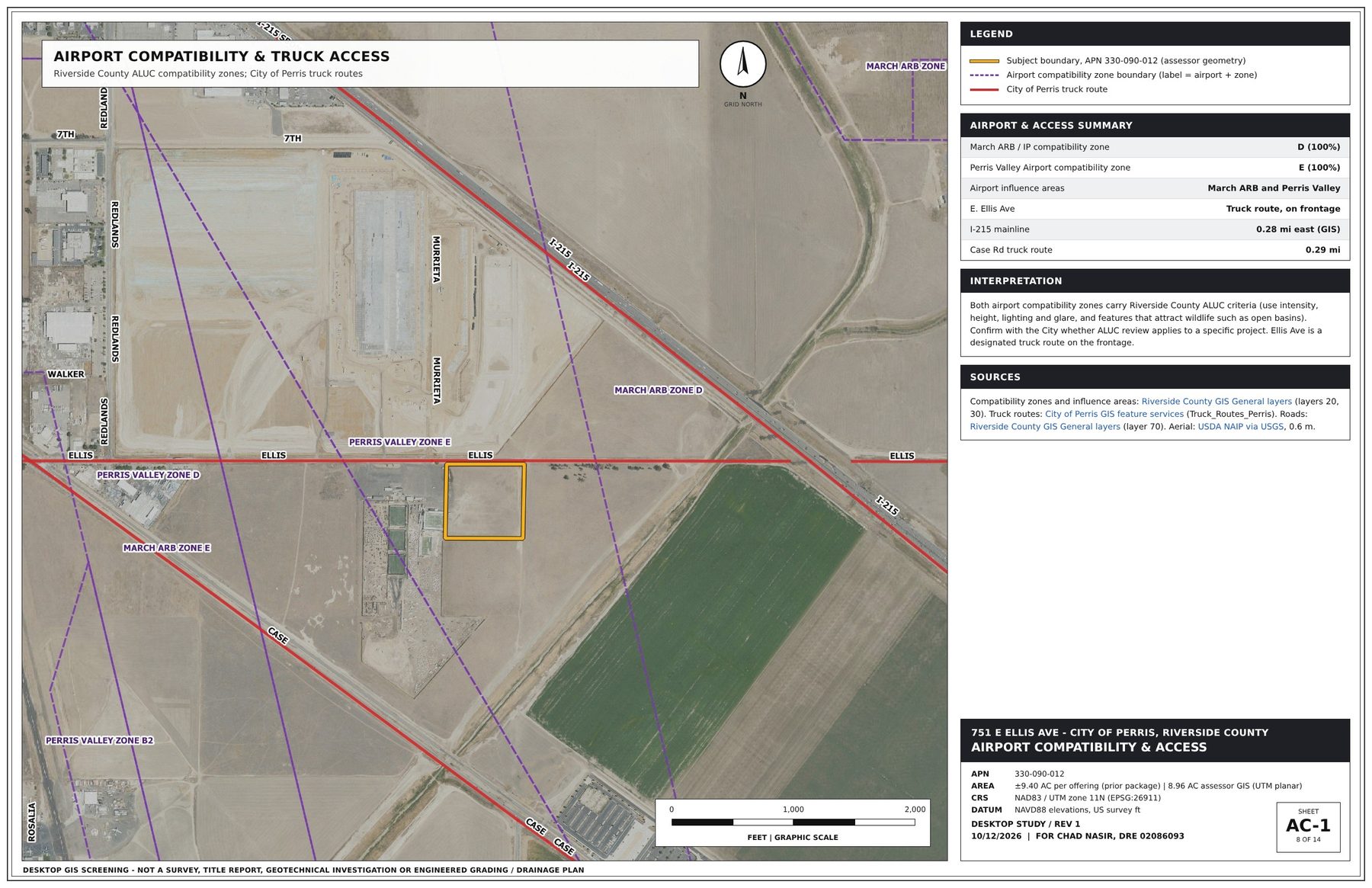The height and width of the screenshot is (888, 1372).
Task: Click the north arrow compass symbol
Action: (742, 64)
